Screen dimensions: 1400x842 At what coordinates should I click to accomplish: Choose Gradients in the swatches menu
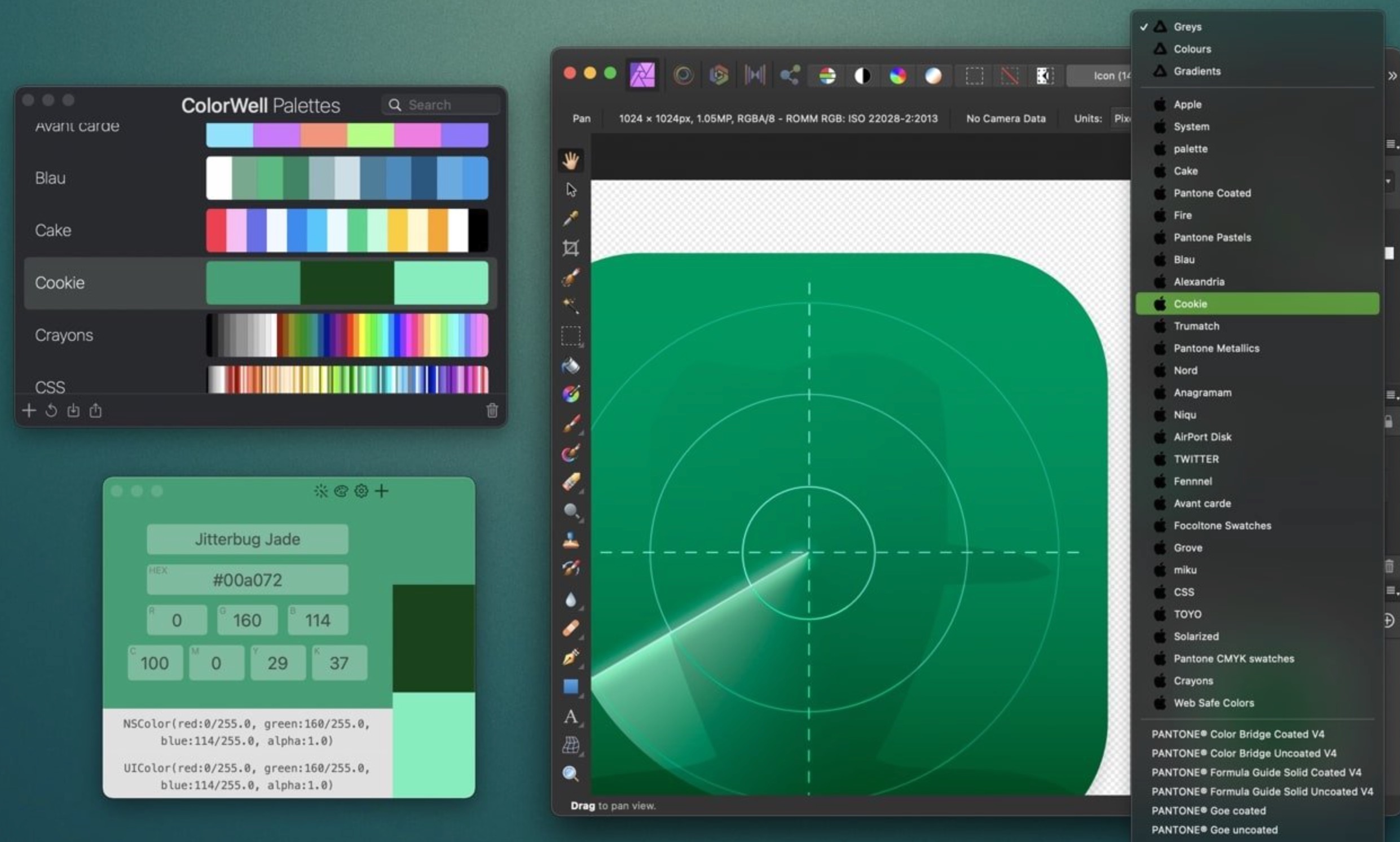[x=1258, y=71]
